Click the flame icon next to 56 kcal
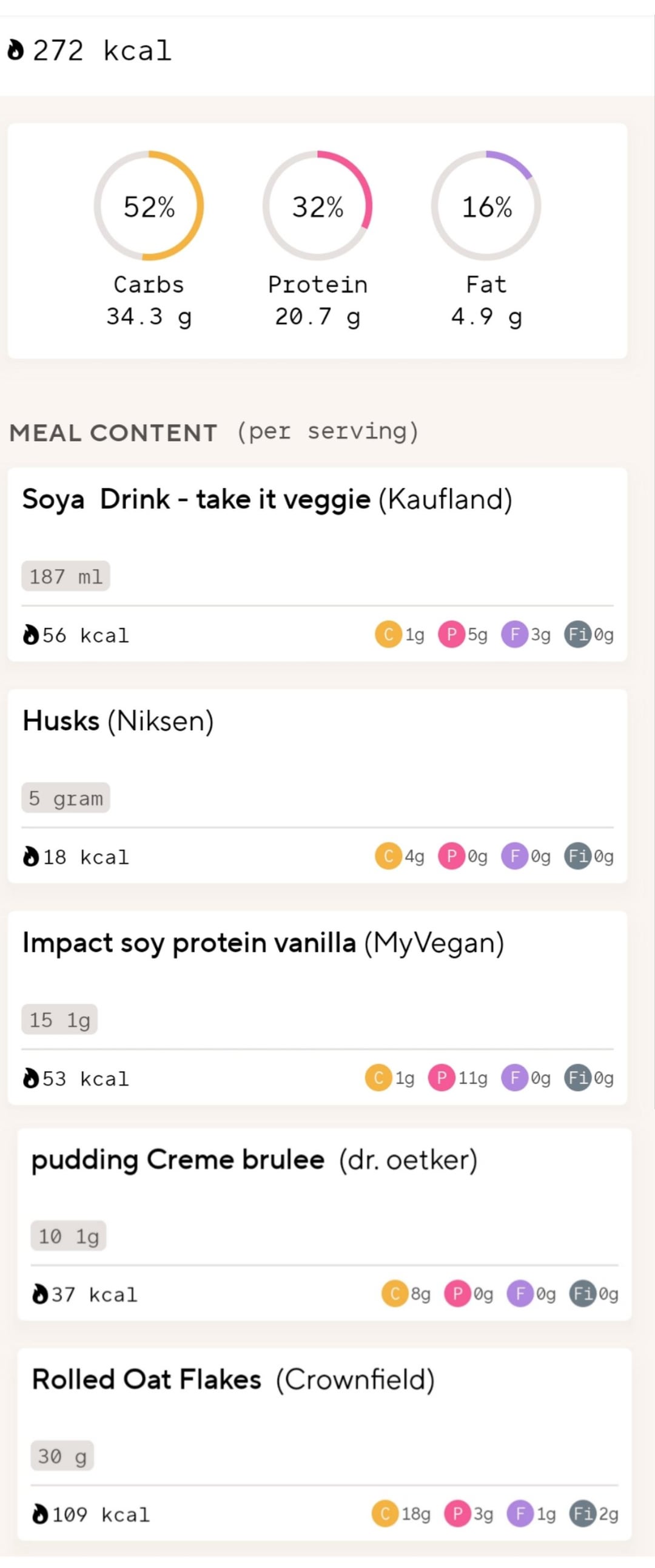The image size is (655, 1568). tap(30, 635)
